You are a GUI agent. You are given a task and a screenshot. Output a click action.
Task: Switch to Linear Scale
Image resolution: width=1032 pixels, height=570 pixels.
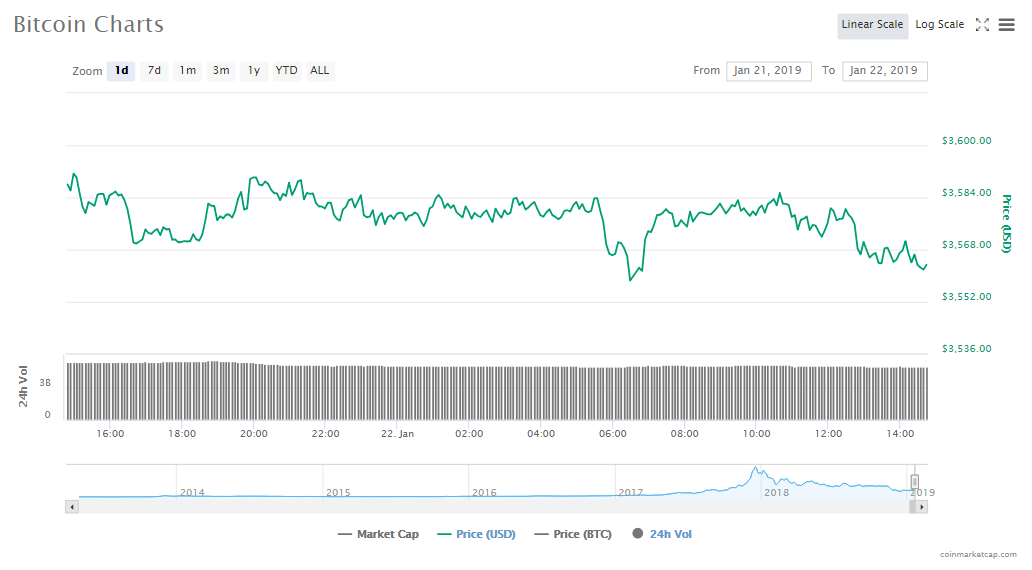click(872, 25)
